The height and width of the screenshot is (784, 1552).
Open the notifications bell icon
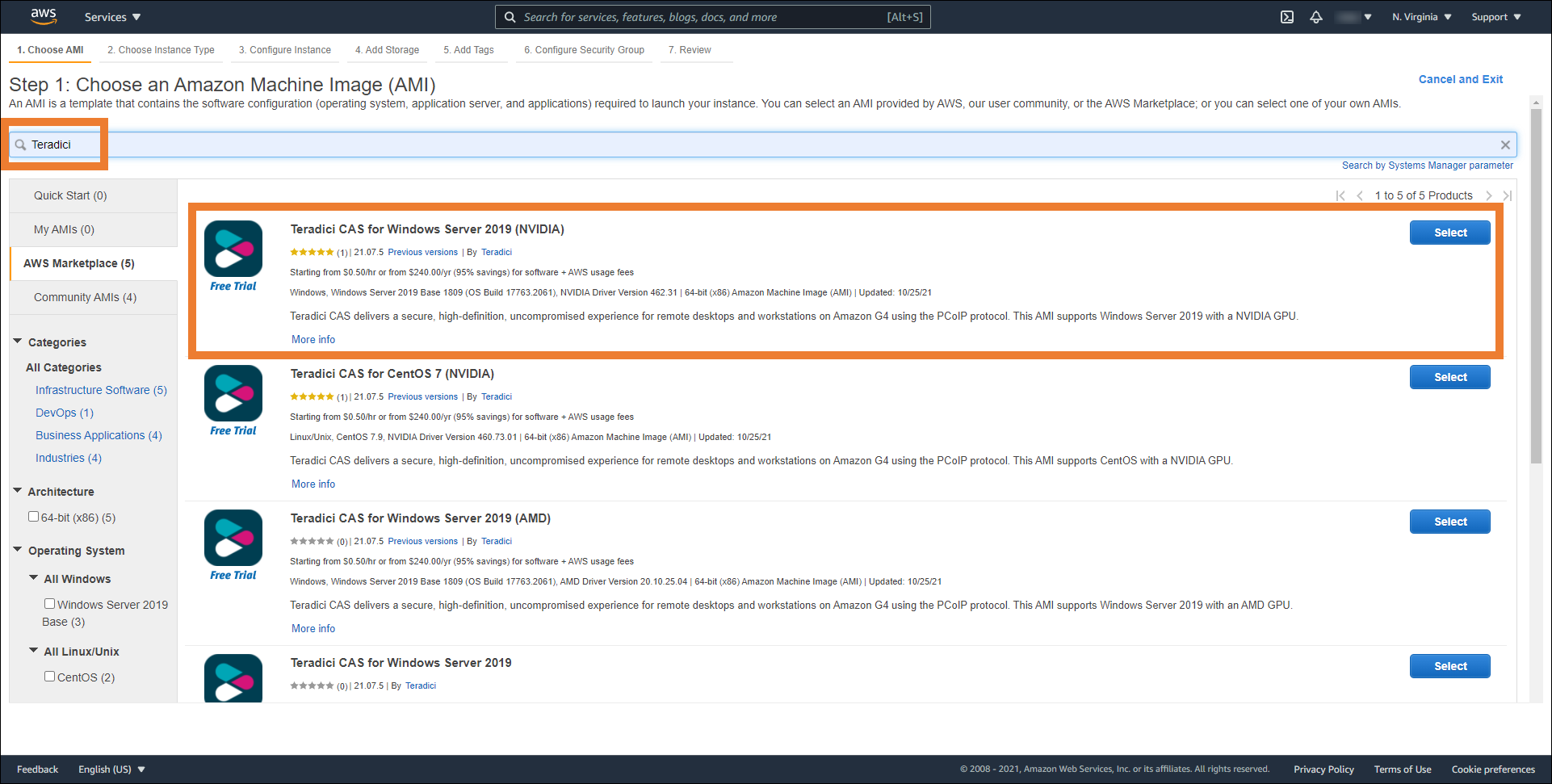coord(1316,17)
